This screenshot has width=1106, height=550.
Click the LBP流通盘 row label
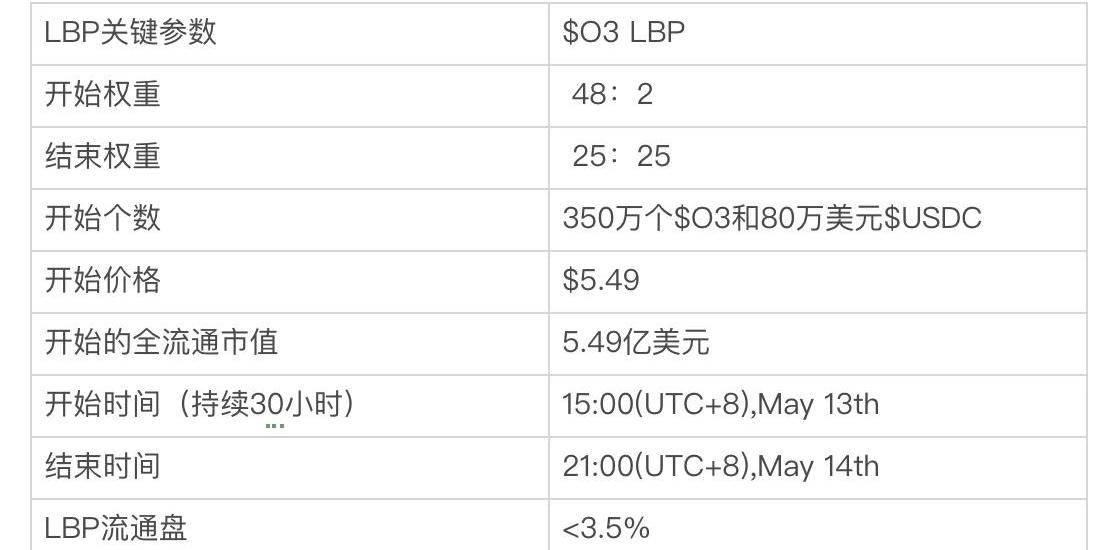tap(116, 528)
